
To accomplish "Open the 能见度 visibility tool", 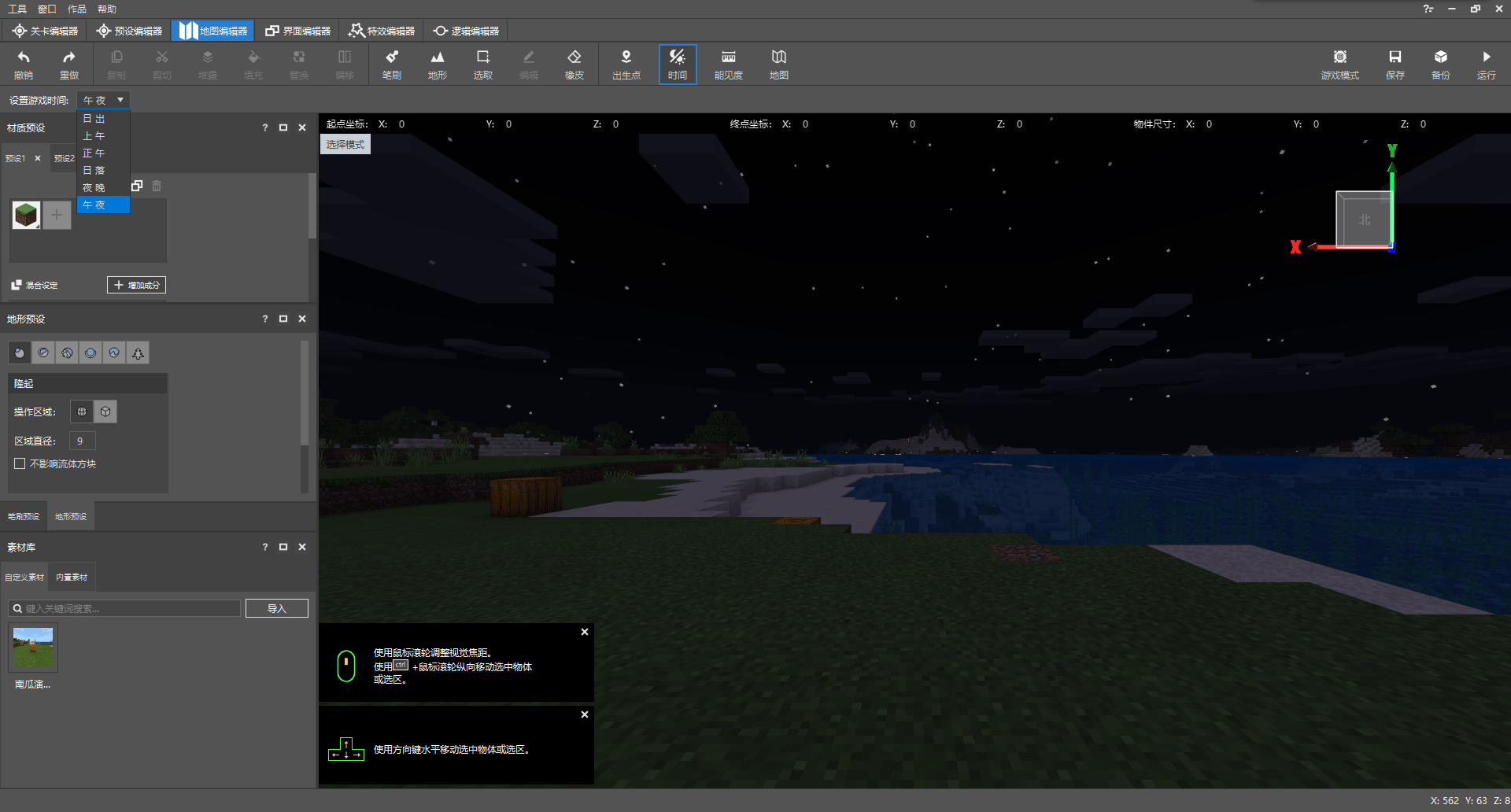I will (728, 64).
